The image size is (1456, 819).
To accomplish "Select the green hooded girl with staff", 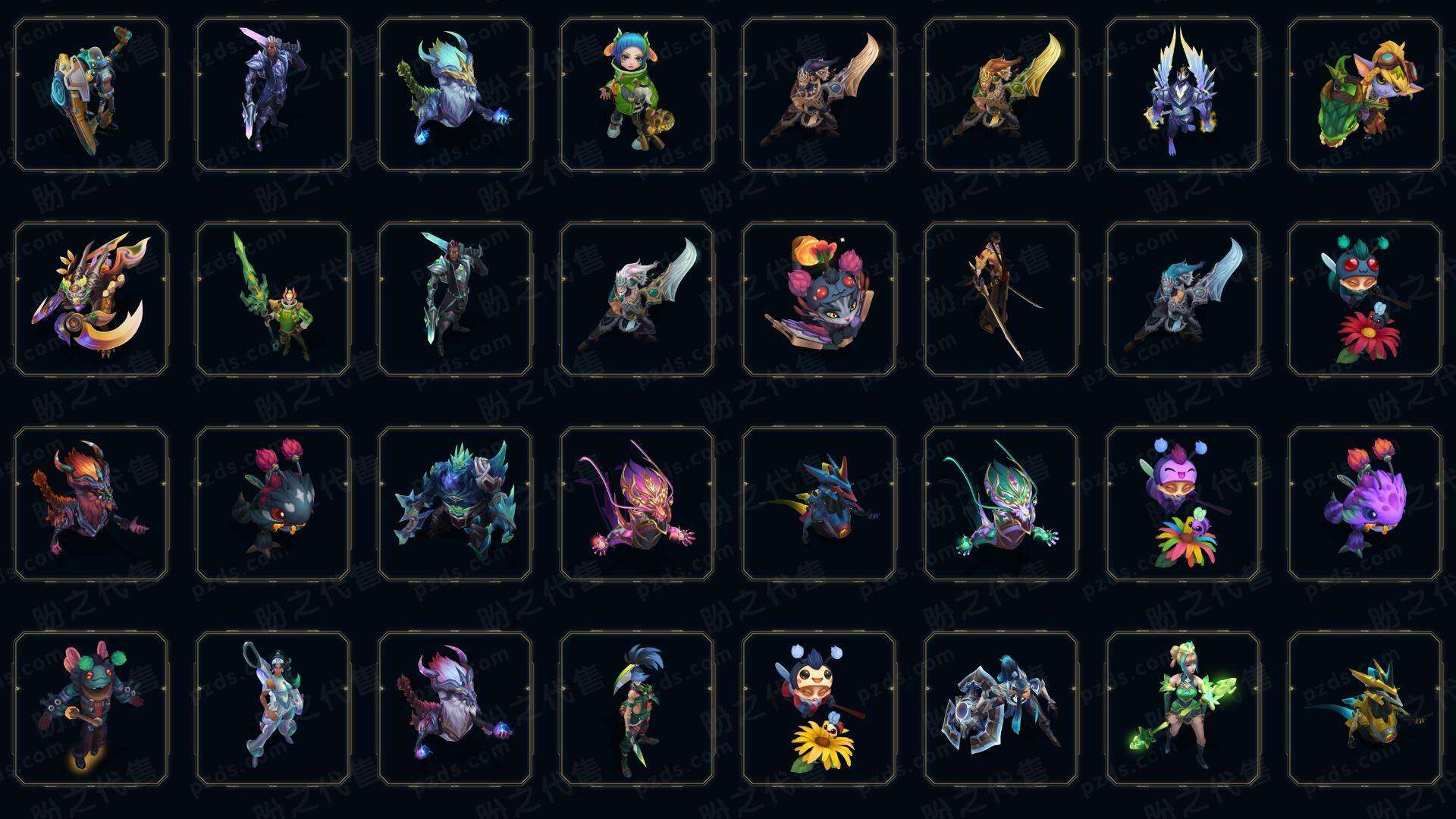I will tap(637, 95).
